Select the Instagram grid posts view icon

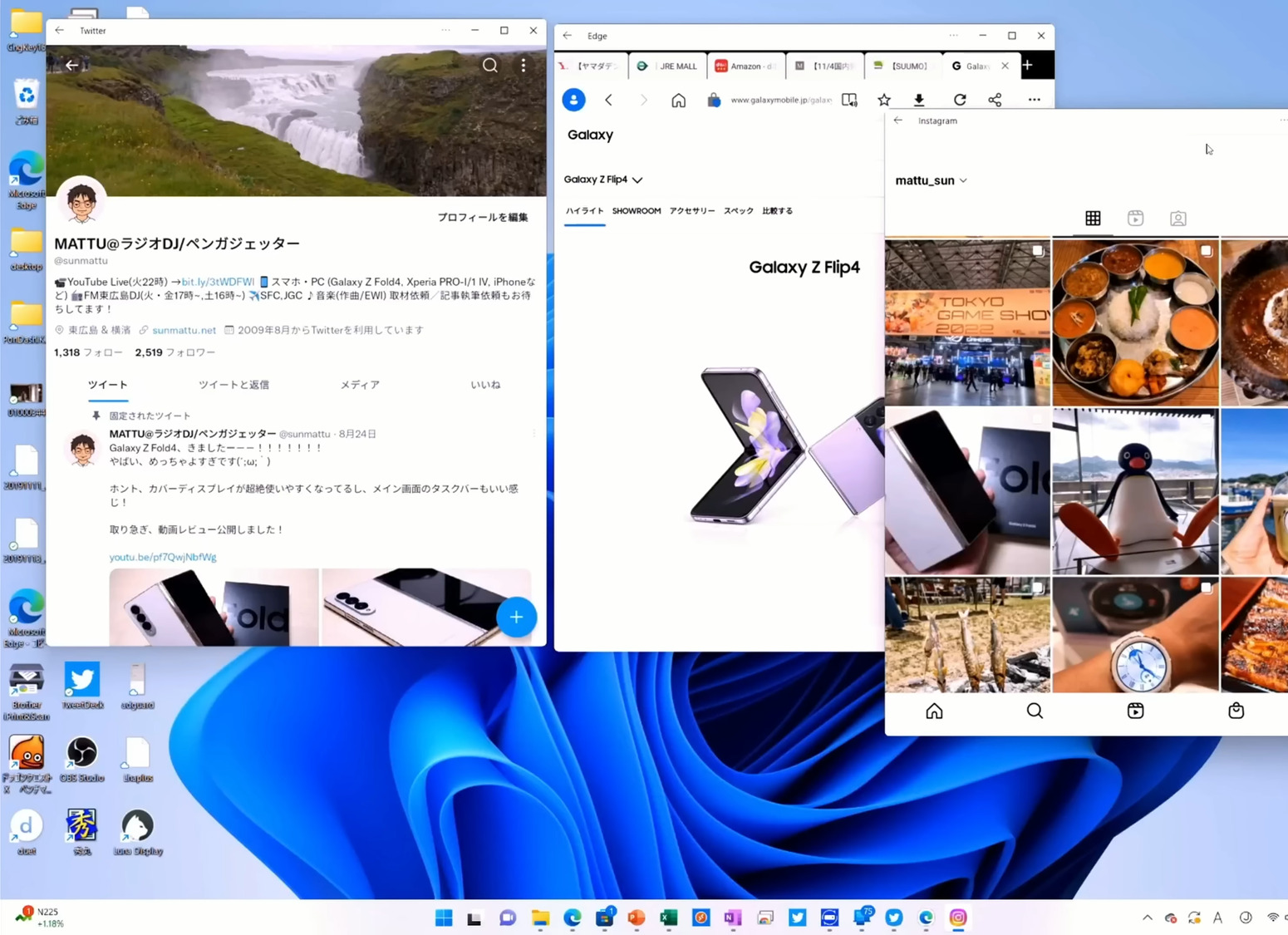(x=1093, y=219)
